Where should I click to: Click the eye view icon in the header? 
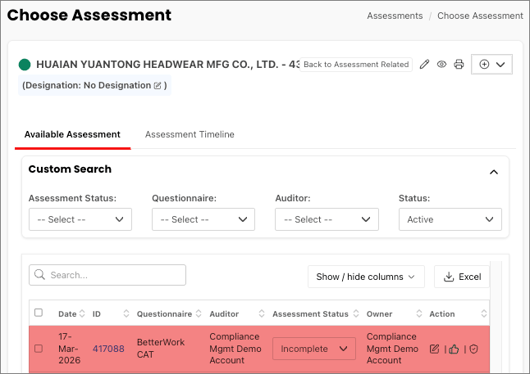(x=441, y=64)
